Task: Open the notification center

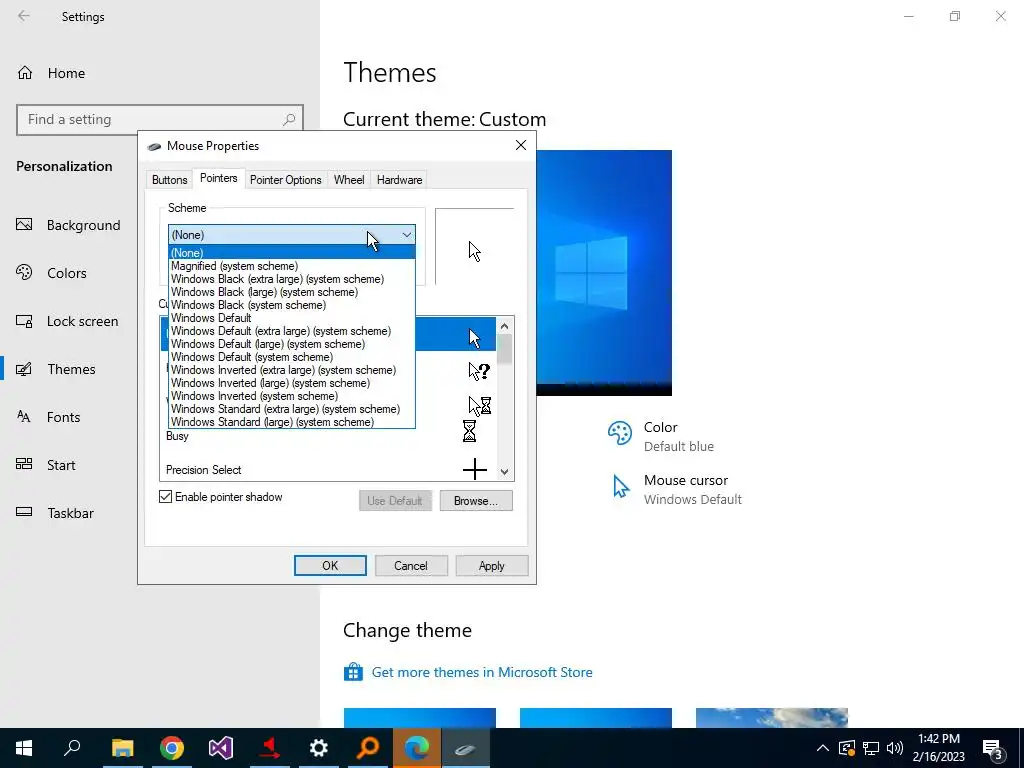Action: [x=993, y=750]
